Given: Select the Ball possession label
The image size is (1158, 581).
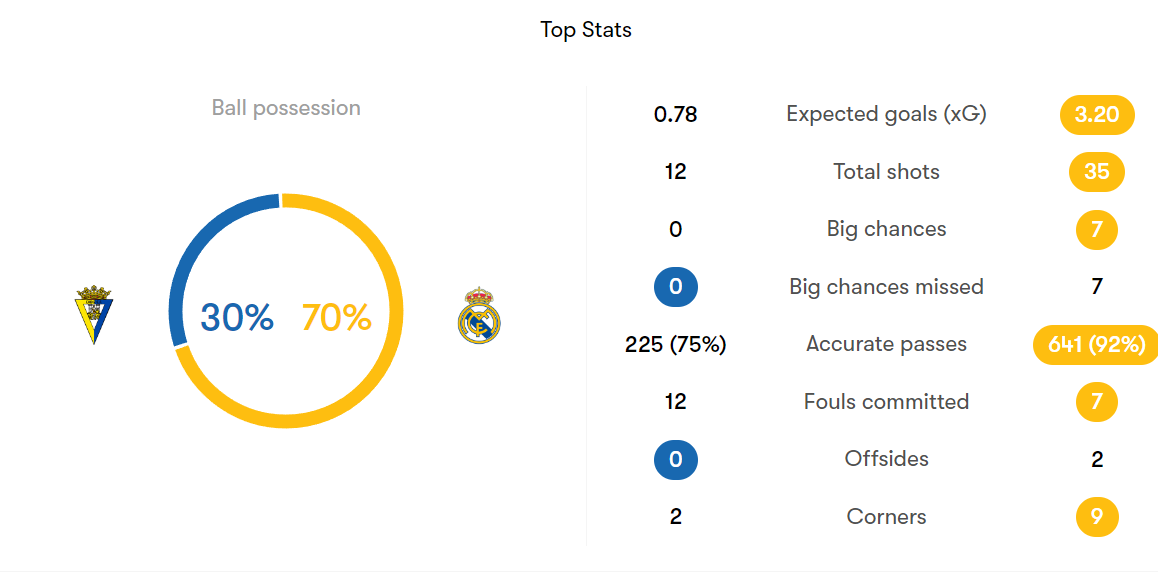Looking at the screenshot, I should pos(287,108).
